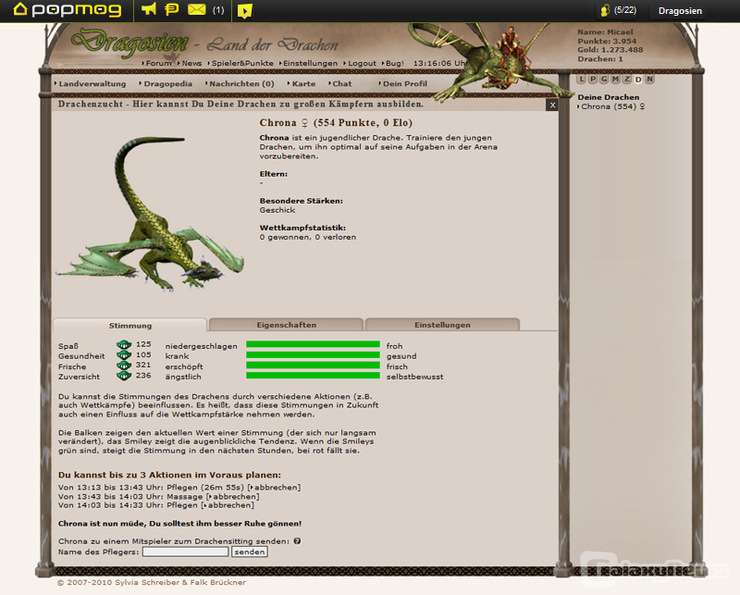Click the popmog P coin icon

tap(172, 9)
